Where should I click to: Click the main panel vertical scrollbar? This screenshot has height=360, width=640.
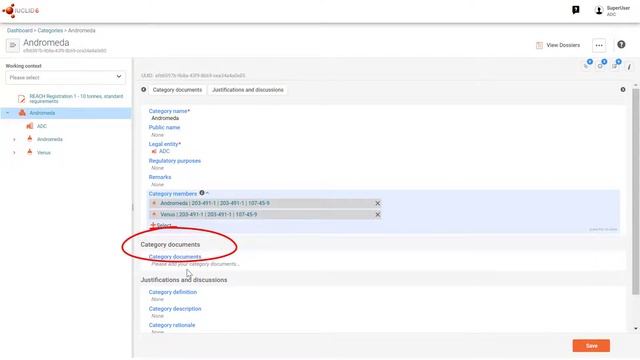tap(636, 191)
